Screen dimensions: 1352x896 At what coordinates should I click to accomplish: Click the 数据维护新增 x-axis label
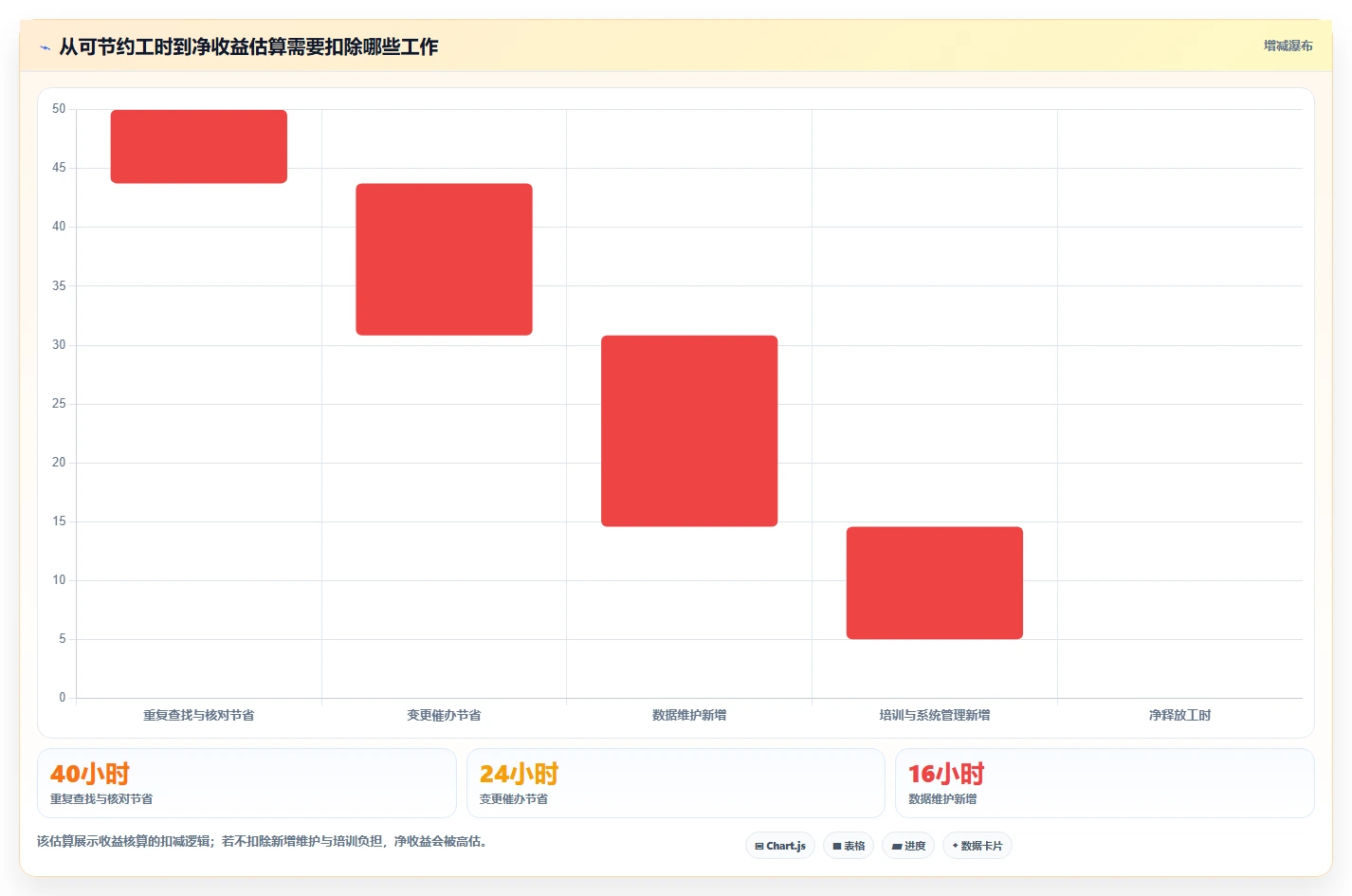(689, 715)
